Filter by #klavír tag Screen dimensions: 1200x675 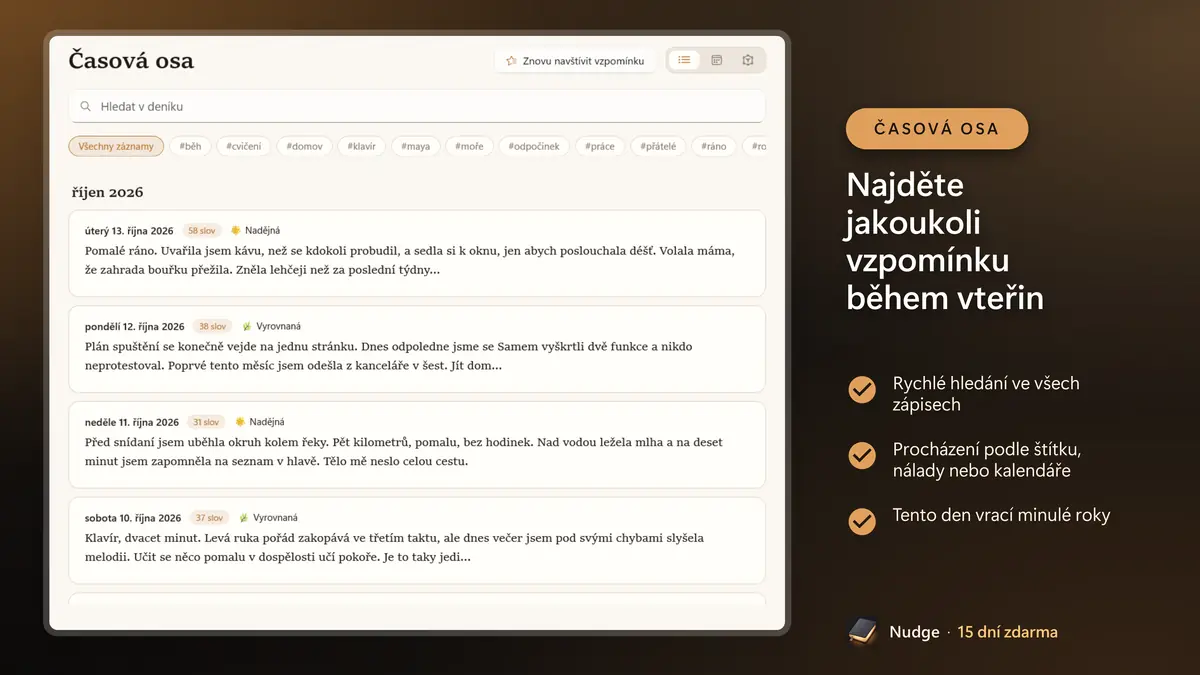tap(362, 146)
